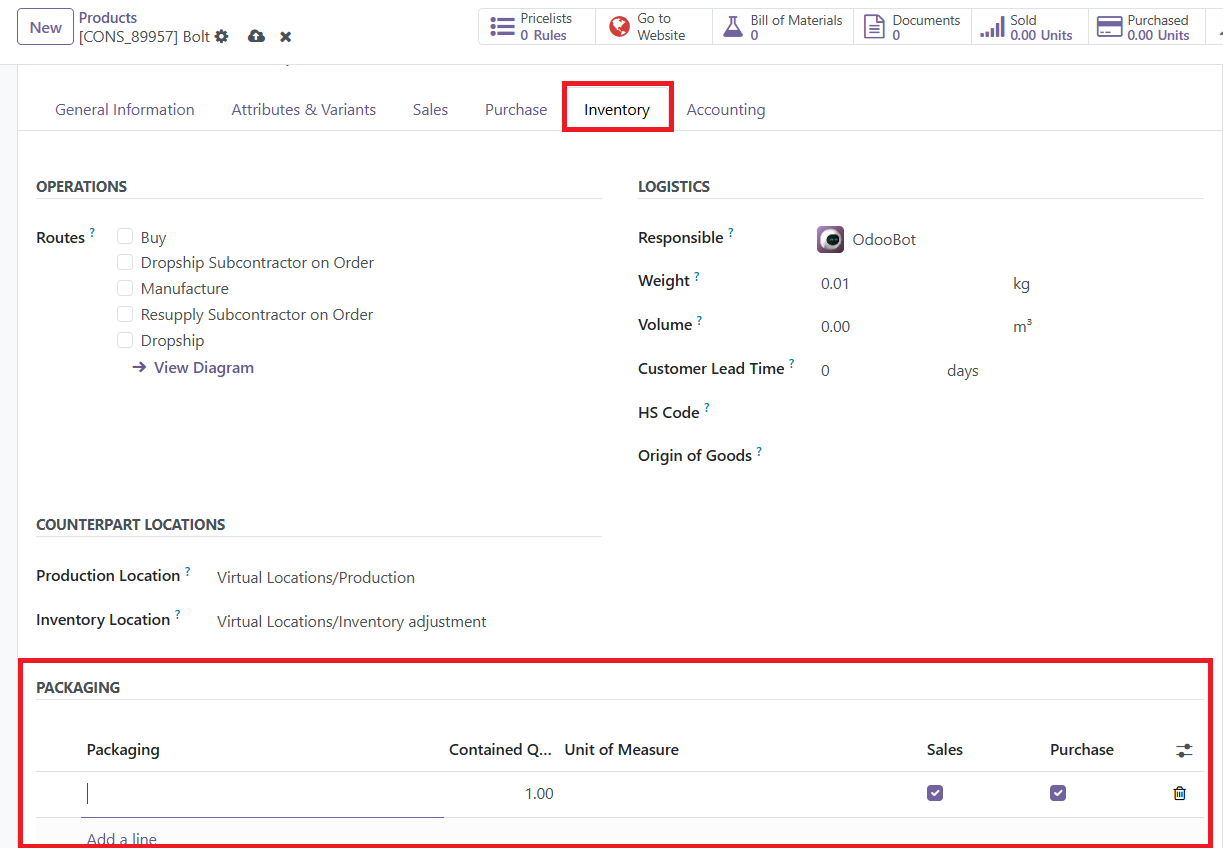Save manually with the cloud upload icon
Viewport: 1223px width, 848px height.
(x=257, y=36)
